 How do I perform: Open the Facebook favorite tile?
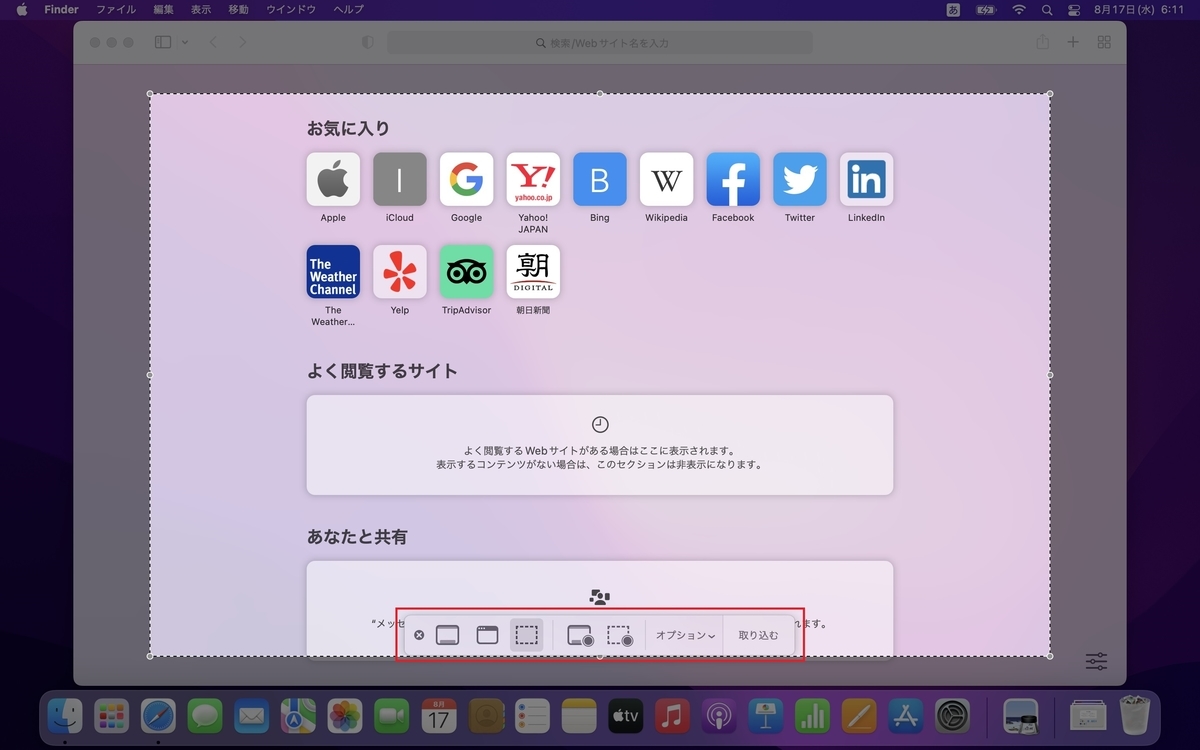(733, 179)
